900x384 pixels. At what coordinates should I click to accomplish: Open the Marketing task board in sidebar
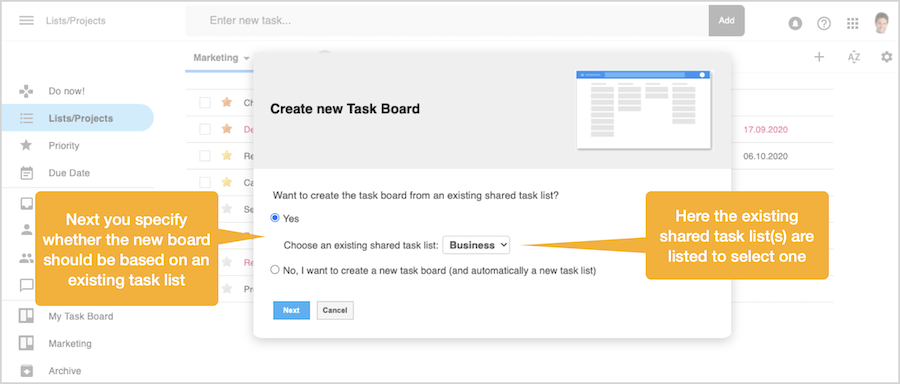coord(70,344)
